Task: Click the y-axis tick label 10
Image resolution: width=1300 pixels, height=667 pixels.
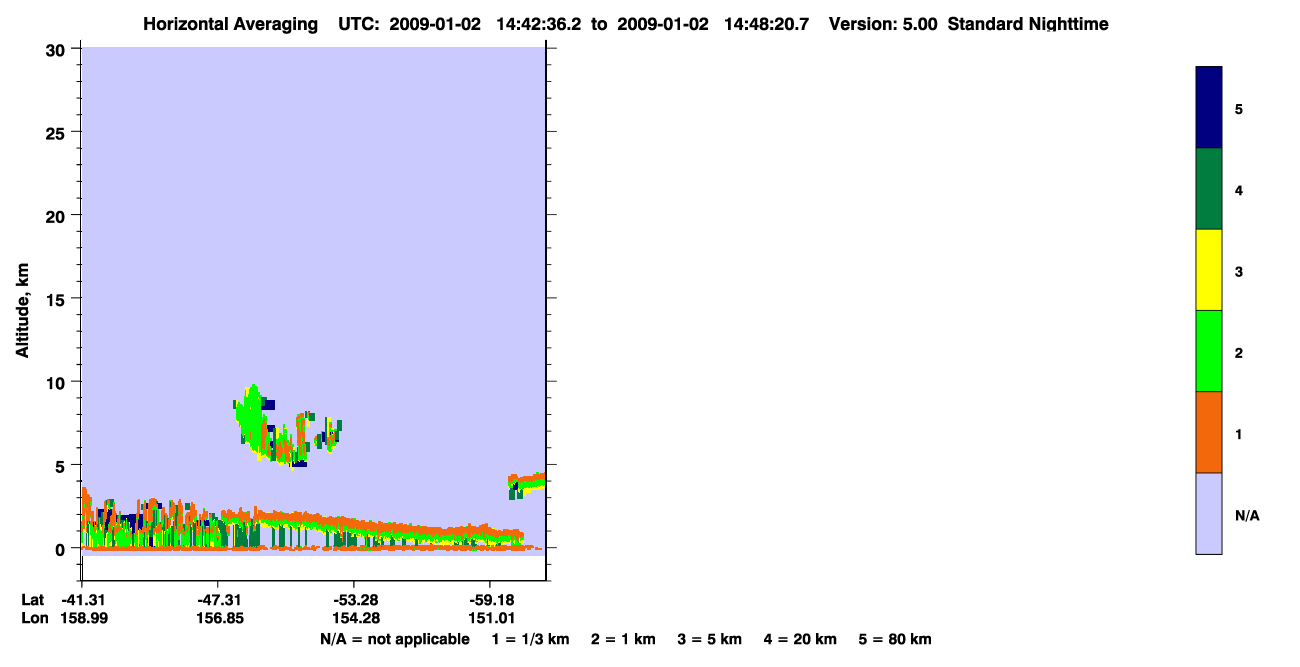Action: pos(58,382)
